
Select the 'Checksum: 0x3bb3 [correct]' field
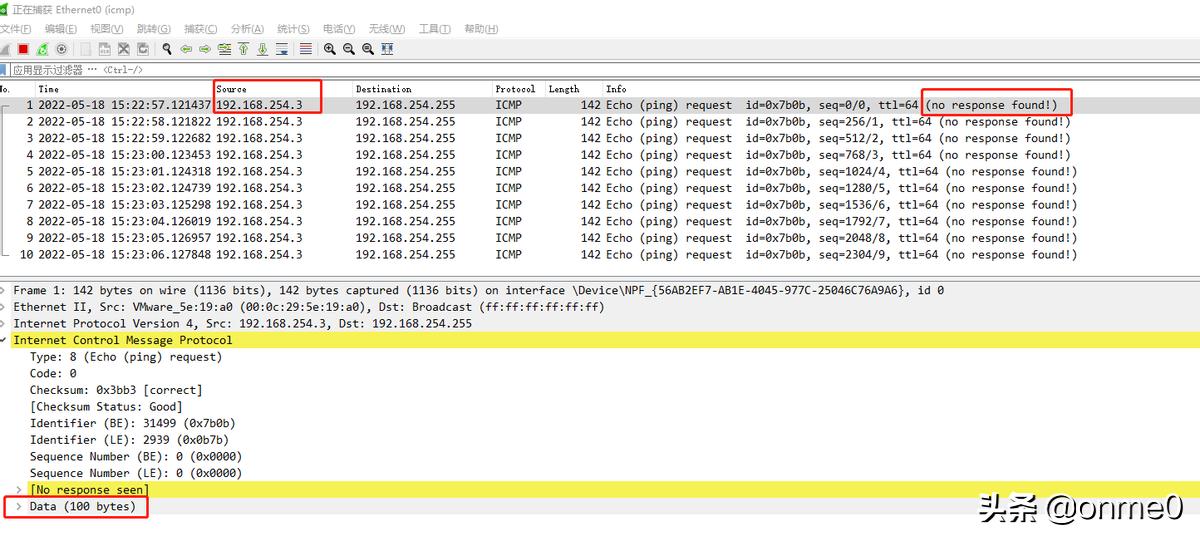116,390
